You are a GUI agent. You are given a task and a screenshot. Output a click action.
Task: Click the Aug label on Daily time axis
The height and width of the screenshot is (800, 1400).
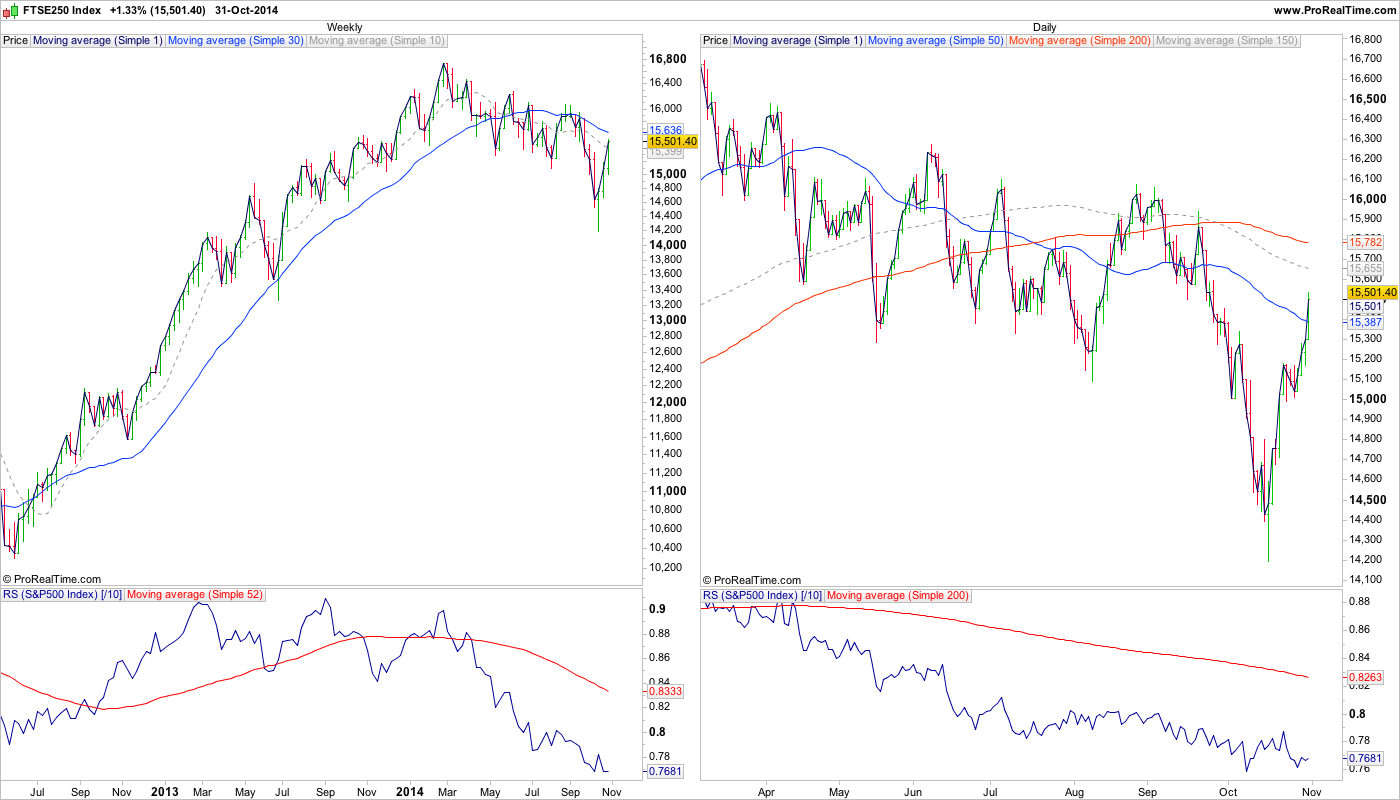pos(1073,792)
